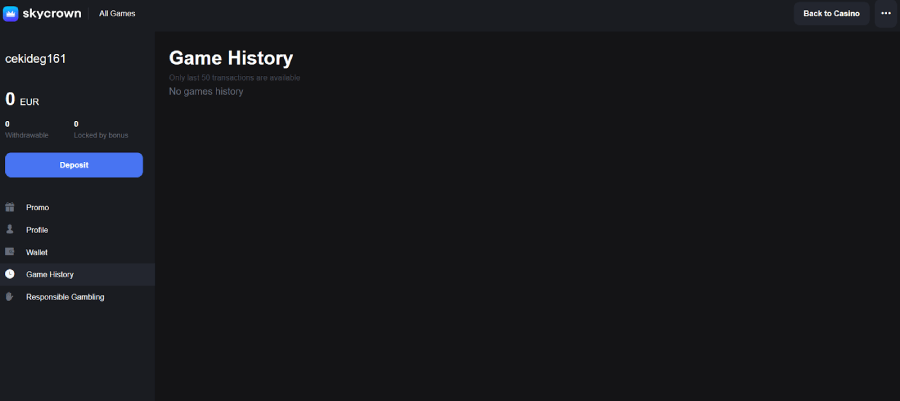
Task: Click the Game History clock icon
Action: pos(10,274)
